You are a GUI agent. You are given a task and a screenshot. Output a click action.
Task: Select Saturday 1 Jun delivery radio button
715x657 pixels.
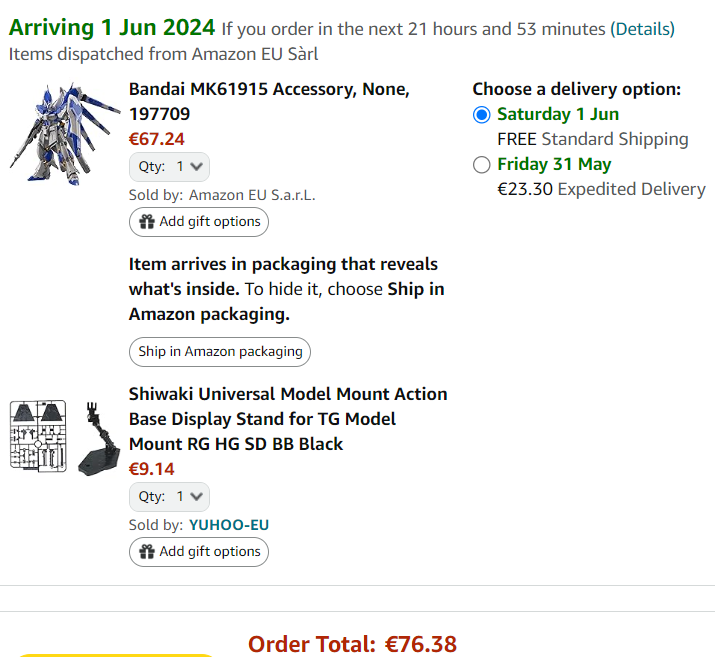482,115
